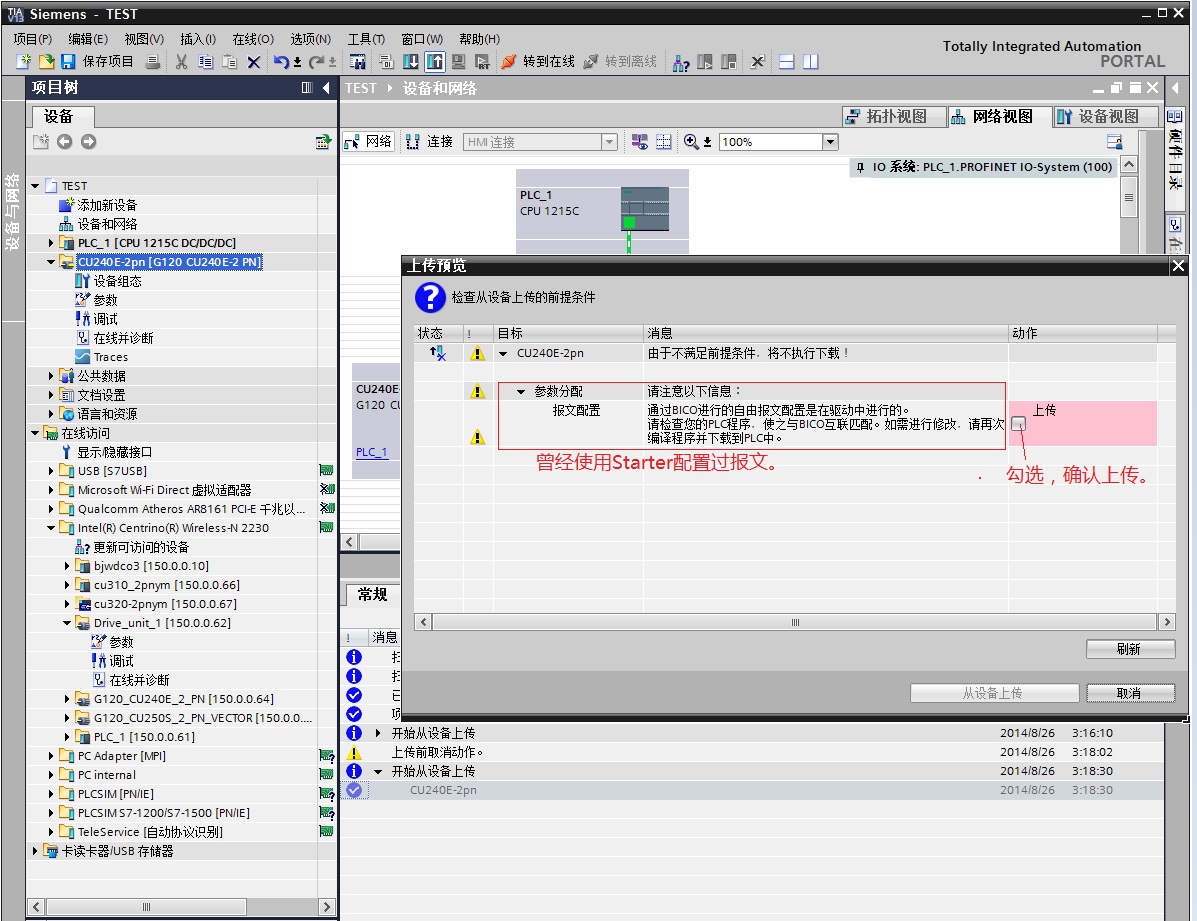Click the PLC_1 device thumbnail in network view
This screenshot has height=921, width=1197.
(x=644, y=208)
